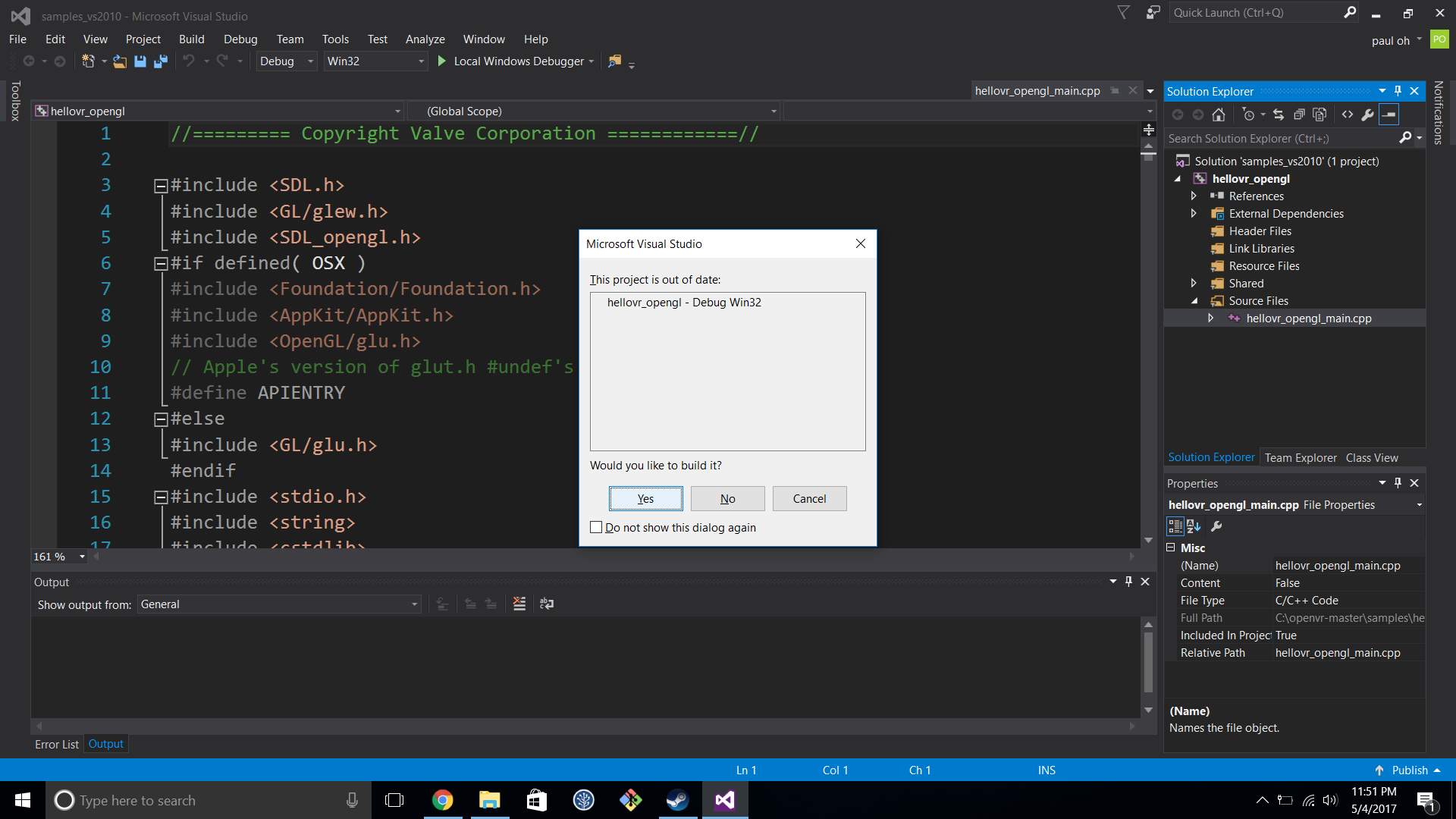Click the New Project toolbar icon

[88, 61]
